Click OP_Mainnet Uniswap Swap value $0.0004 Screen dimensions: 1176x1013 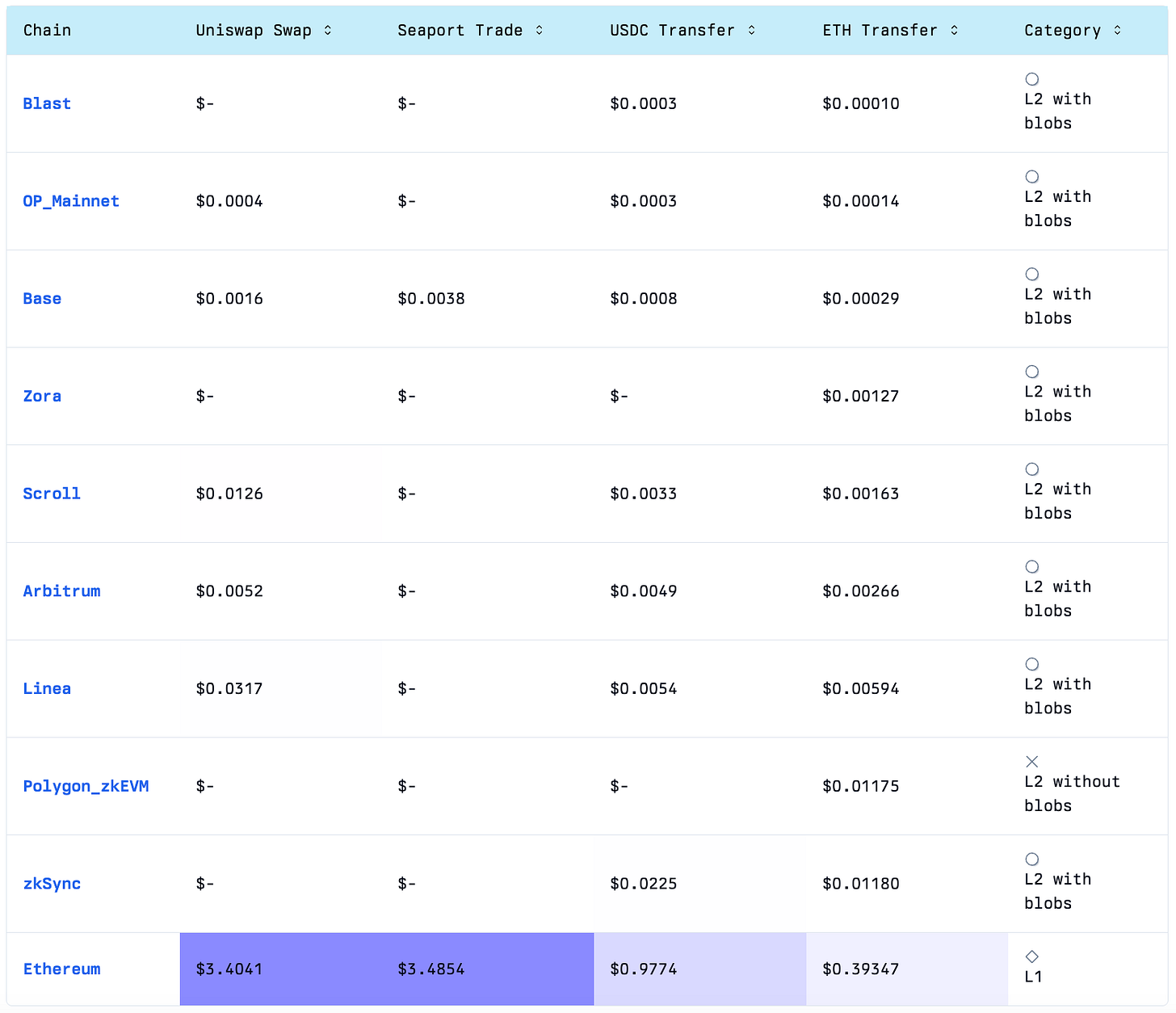coord(229,201)
